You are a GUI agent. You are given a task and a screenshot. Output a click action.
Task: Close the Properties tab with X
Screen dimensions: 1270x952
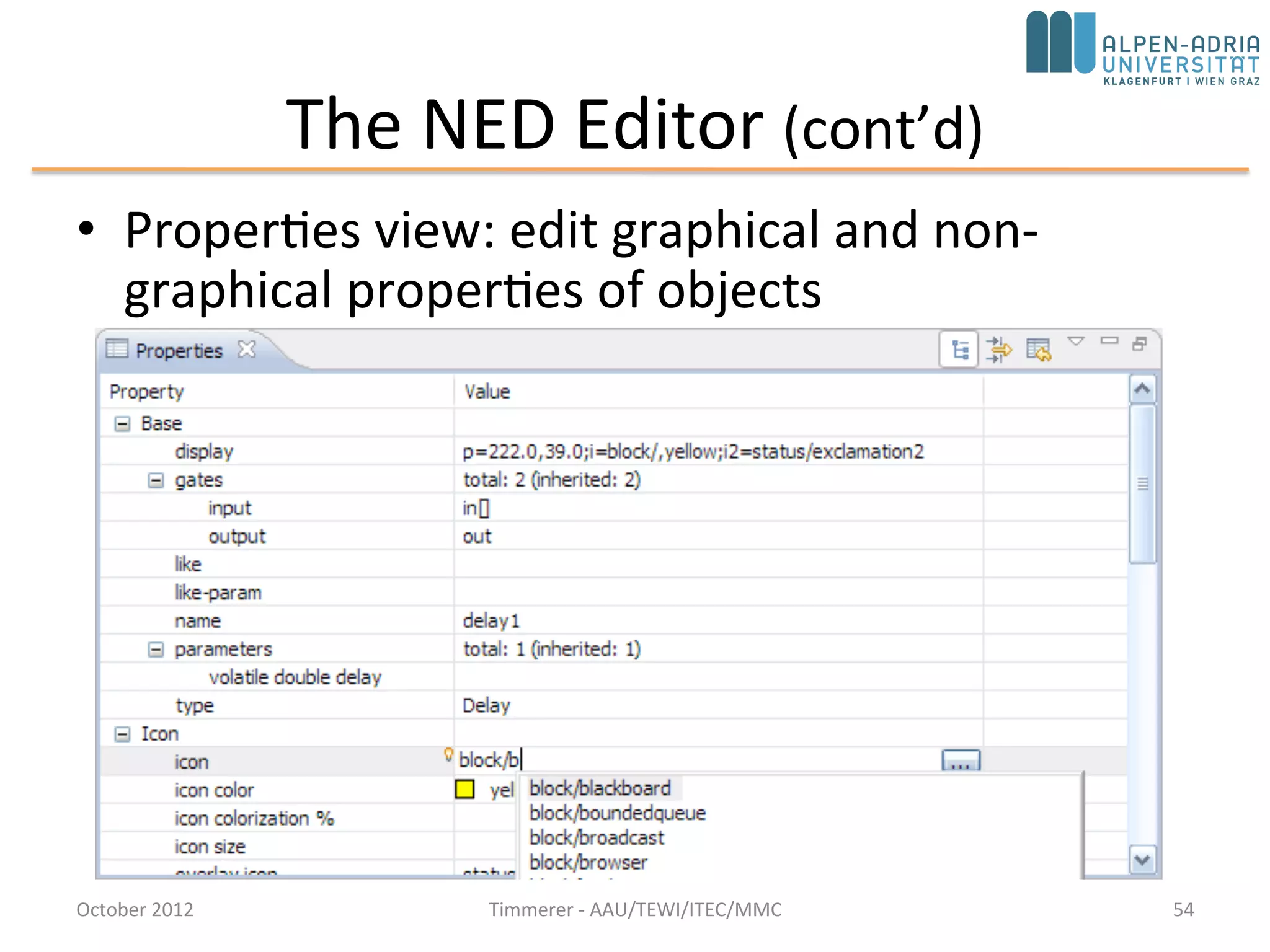247,350
